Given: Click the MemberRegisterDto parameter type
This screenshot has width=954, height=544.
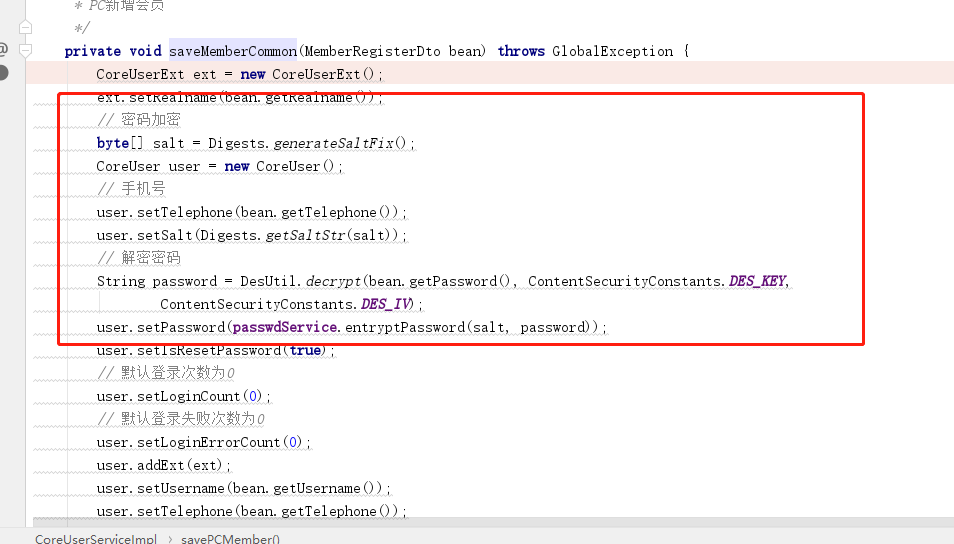Looking at the screenshot, I should 372,51.
